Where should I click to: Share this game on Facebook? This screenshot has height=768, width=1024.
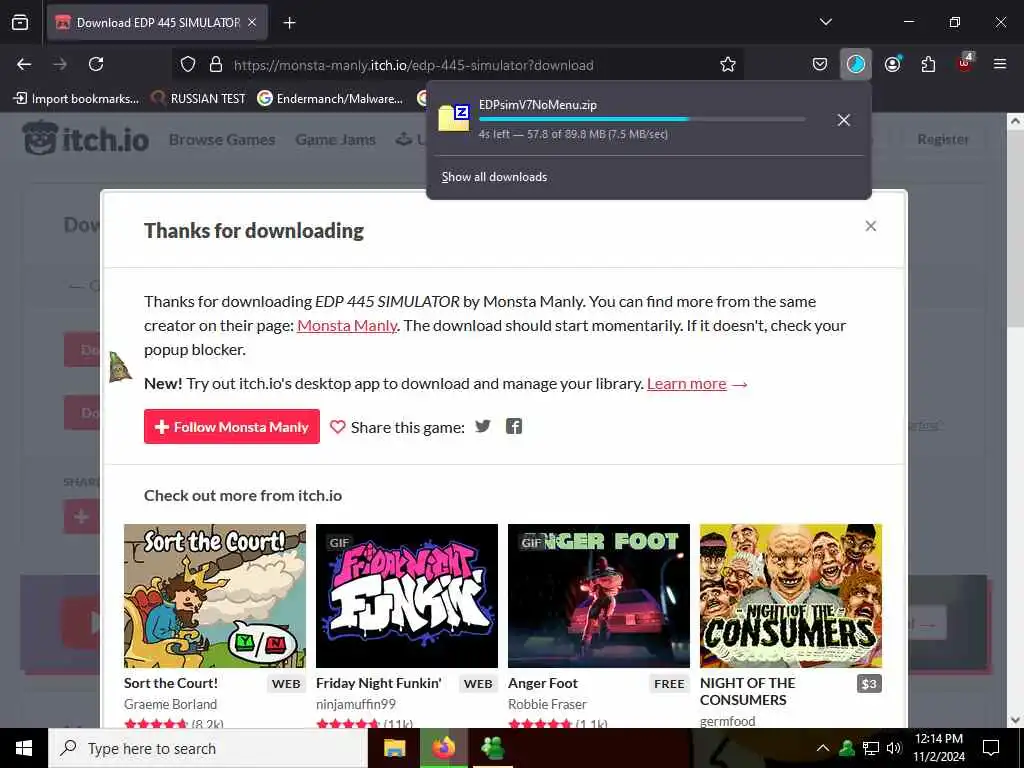tap(514, 426)
